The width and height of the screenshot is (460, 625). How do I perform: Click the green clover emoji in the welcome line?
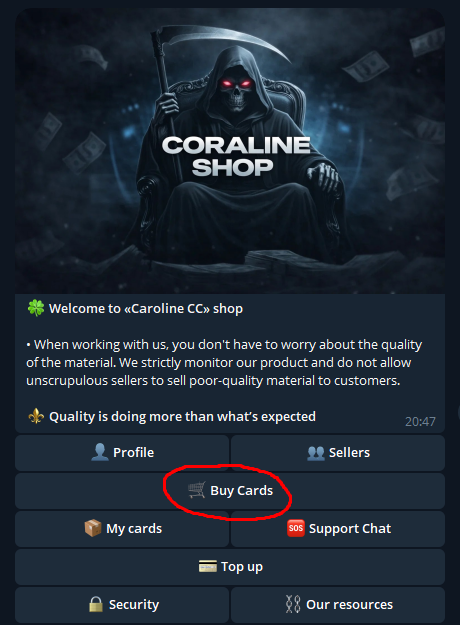click(36, 308)
